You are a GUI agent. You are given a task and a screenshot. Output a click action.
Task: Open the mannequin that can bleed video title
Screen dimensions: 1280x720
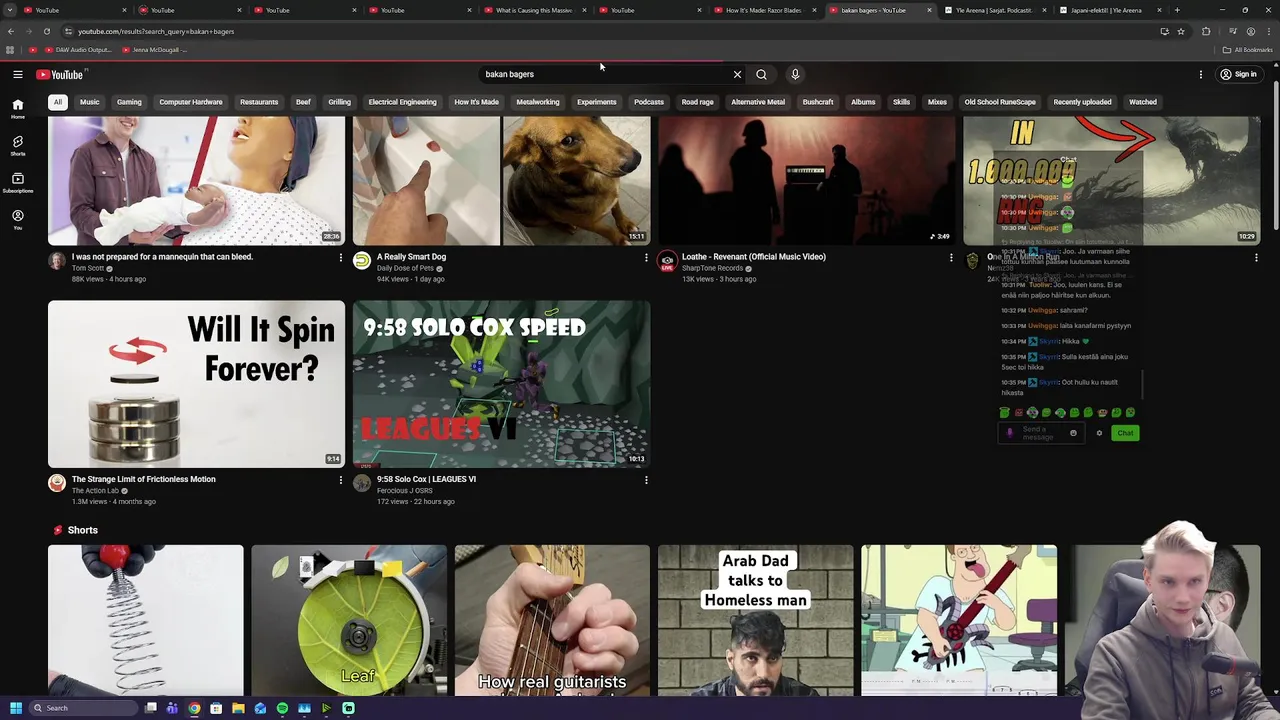click(x=162, y=257)
